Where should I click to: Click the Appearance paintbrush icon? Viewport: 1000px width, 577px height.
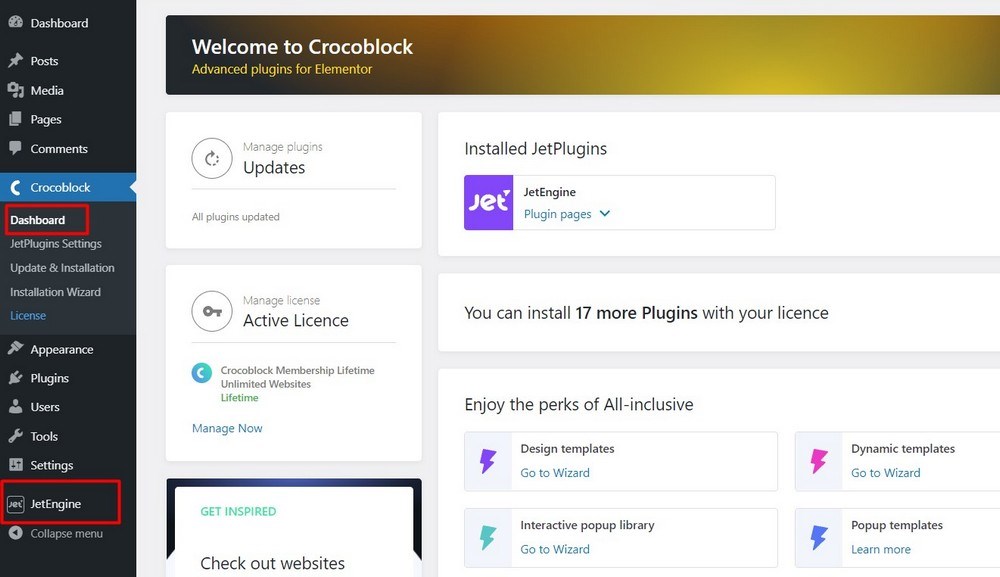tap(15, 348)
